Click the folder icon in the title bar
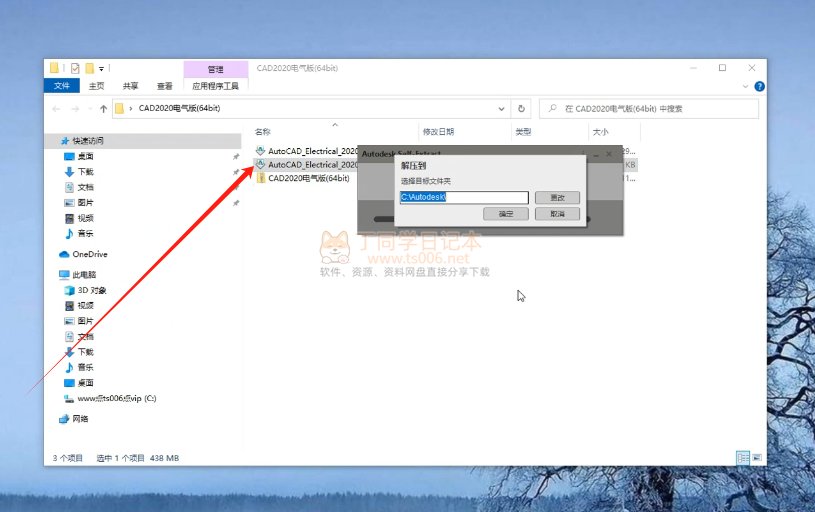The width and height of the screenshot is (815, 512). [x=54, y=68]
